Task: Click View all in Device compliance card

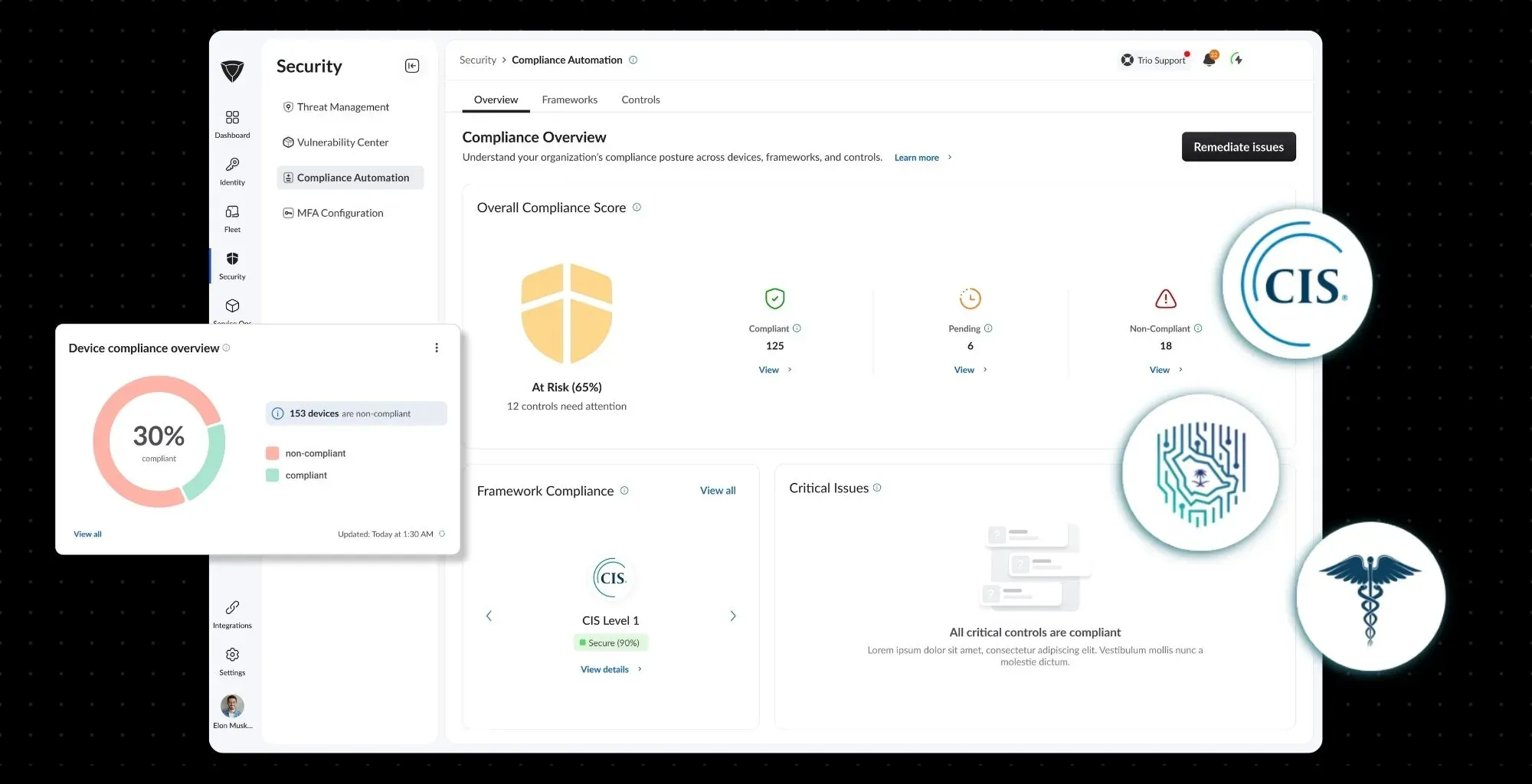Action: pyautogui.click(x=87, y=534)
